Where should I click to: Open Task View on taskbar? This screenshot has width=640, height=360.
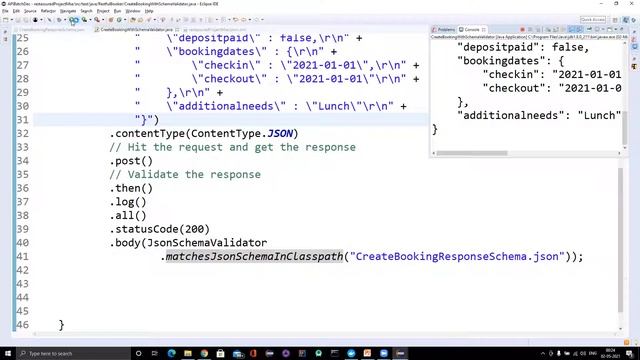(x=155, y=353)
